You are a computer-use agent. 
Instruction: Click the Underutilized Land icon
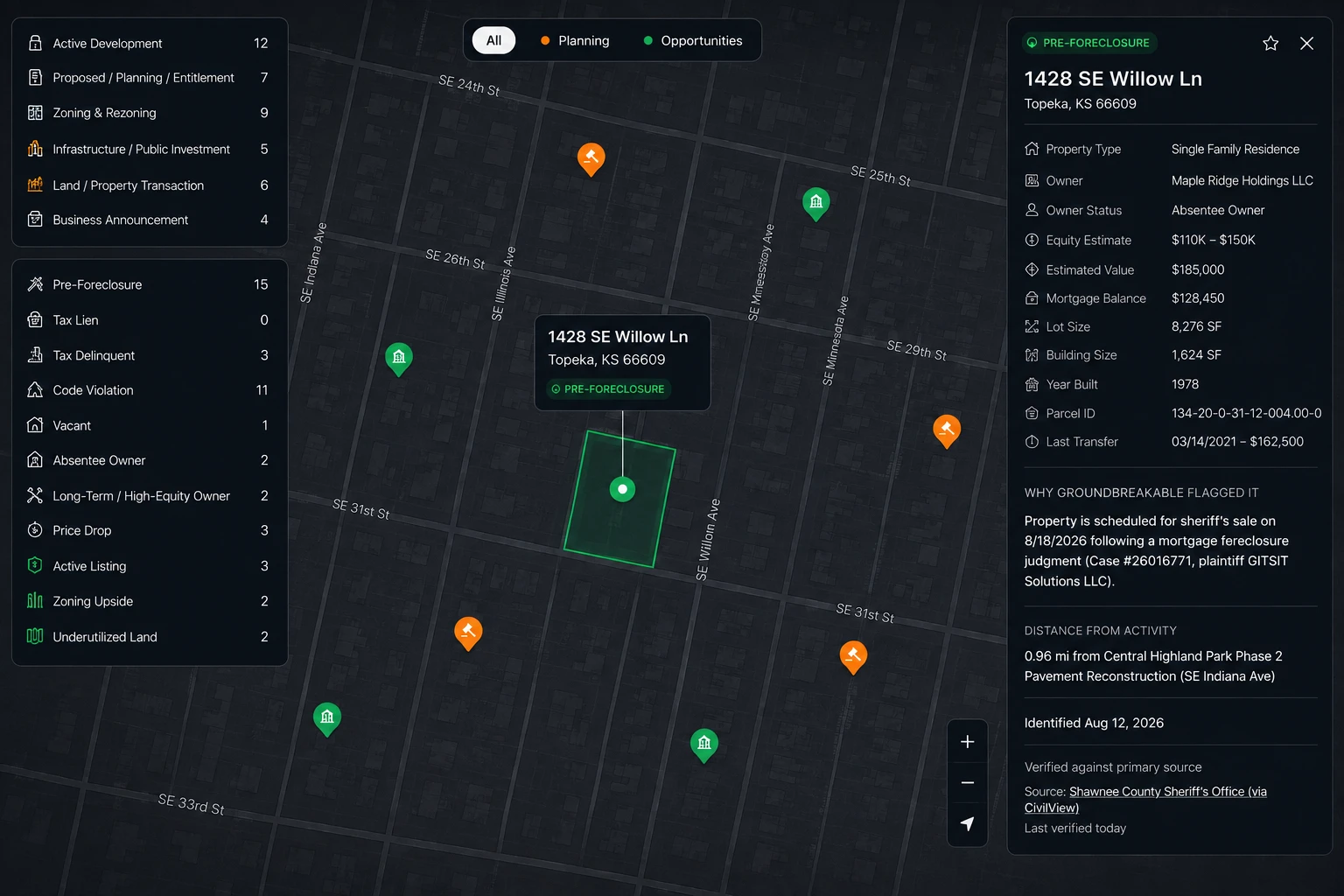pyautogui.click(x=35, y=636)
